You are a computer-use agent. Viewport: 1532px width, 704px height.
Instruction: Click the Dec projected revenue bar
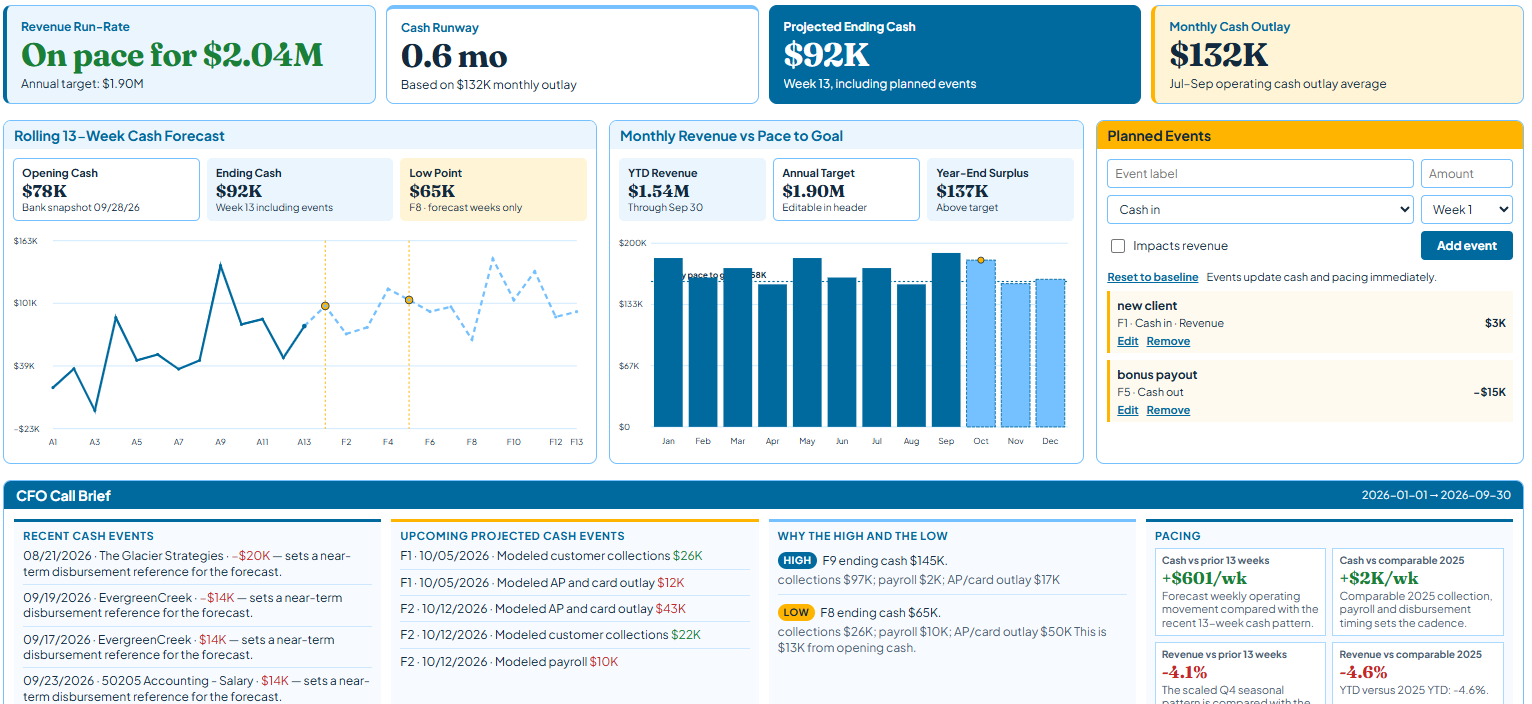tap(1050, 353)
